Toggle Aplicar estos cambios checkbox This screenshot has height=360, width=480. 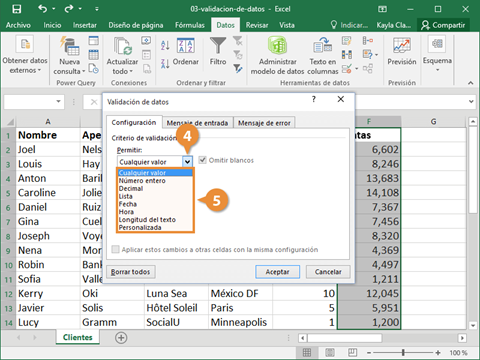coord(115,249)
